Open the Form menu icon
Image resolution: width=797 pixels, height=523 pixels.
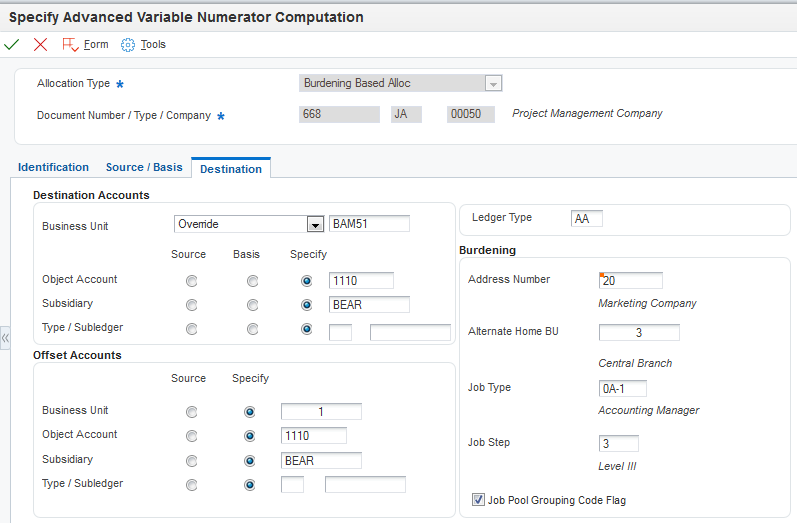(x=70, y=45)
